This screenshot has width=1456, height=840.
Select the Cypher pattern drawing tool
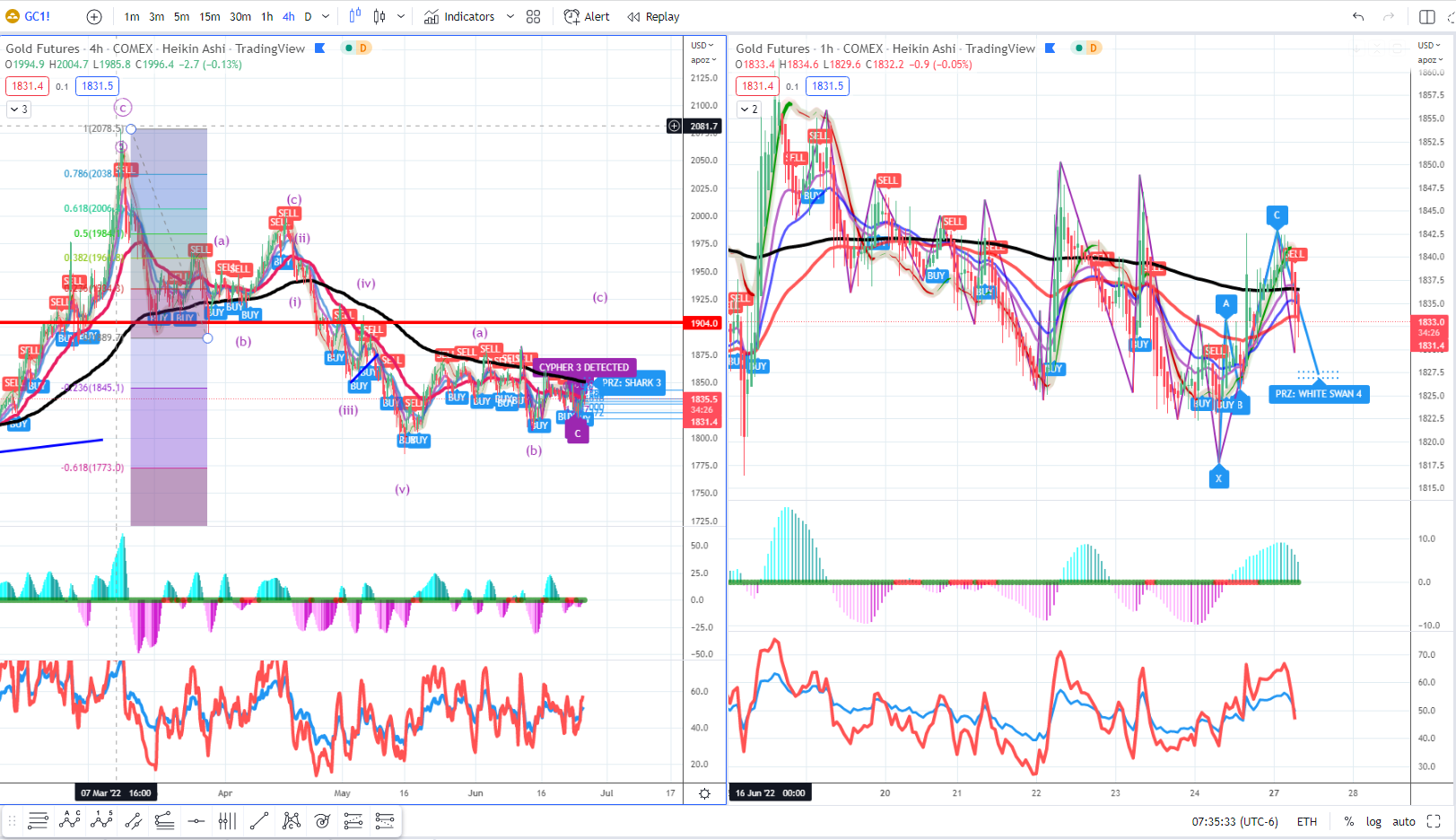291,820
